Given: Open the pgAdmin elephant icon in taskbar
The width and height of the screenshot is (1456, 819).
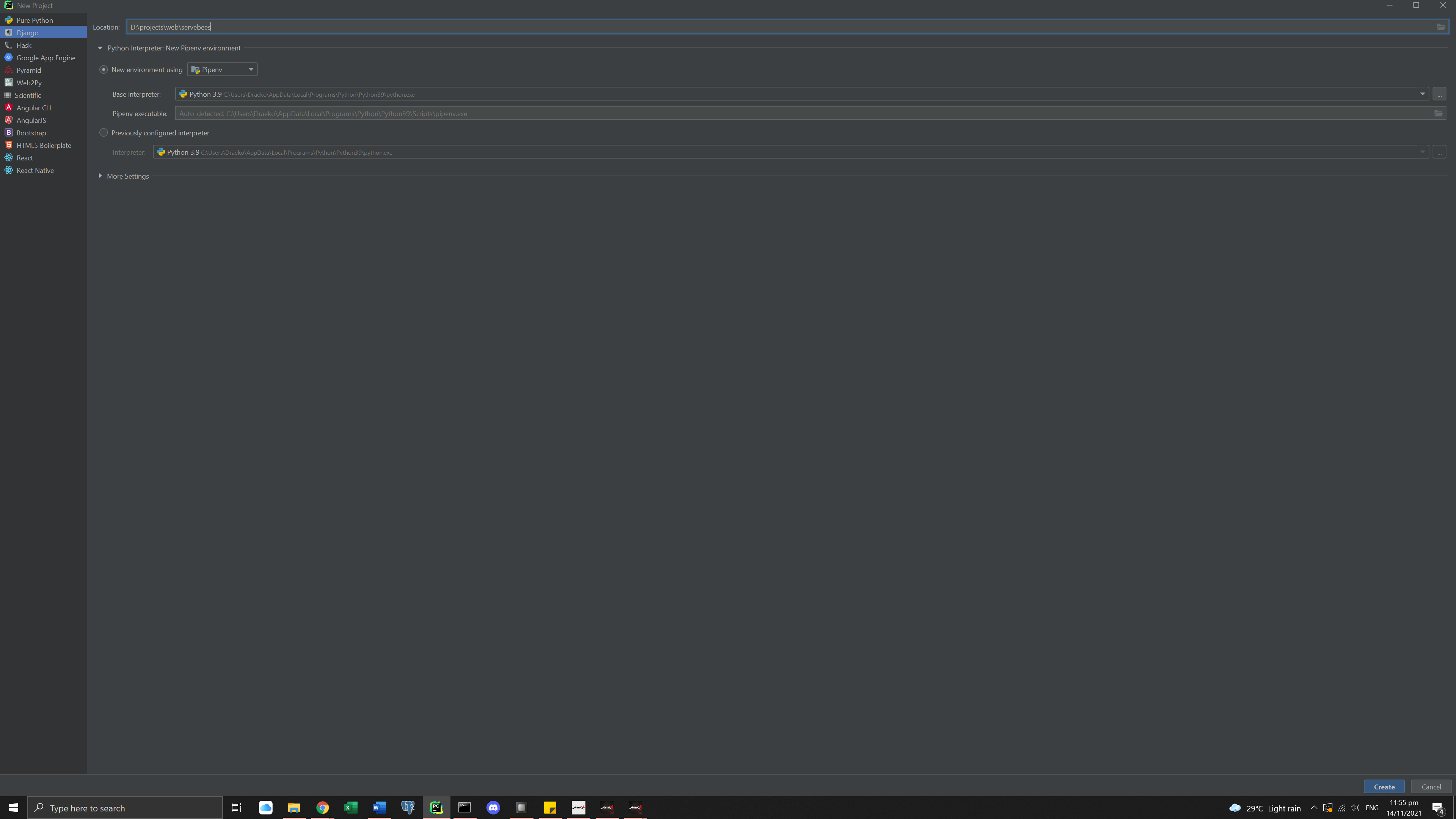Looking at the screenshot, I should 408,808.
